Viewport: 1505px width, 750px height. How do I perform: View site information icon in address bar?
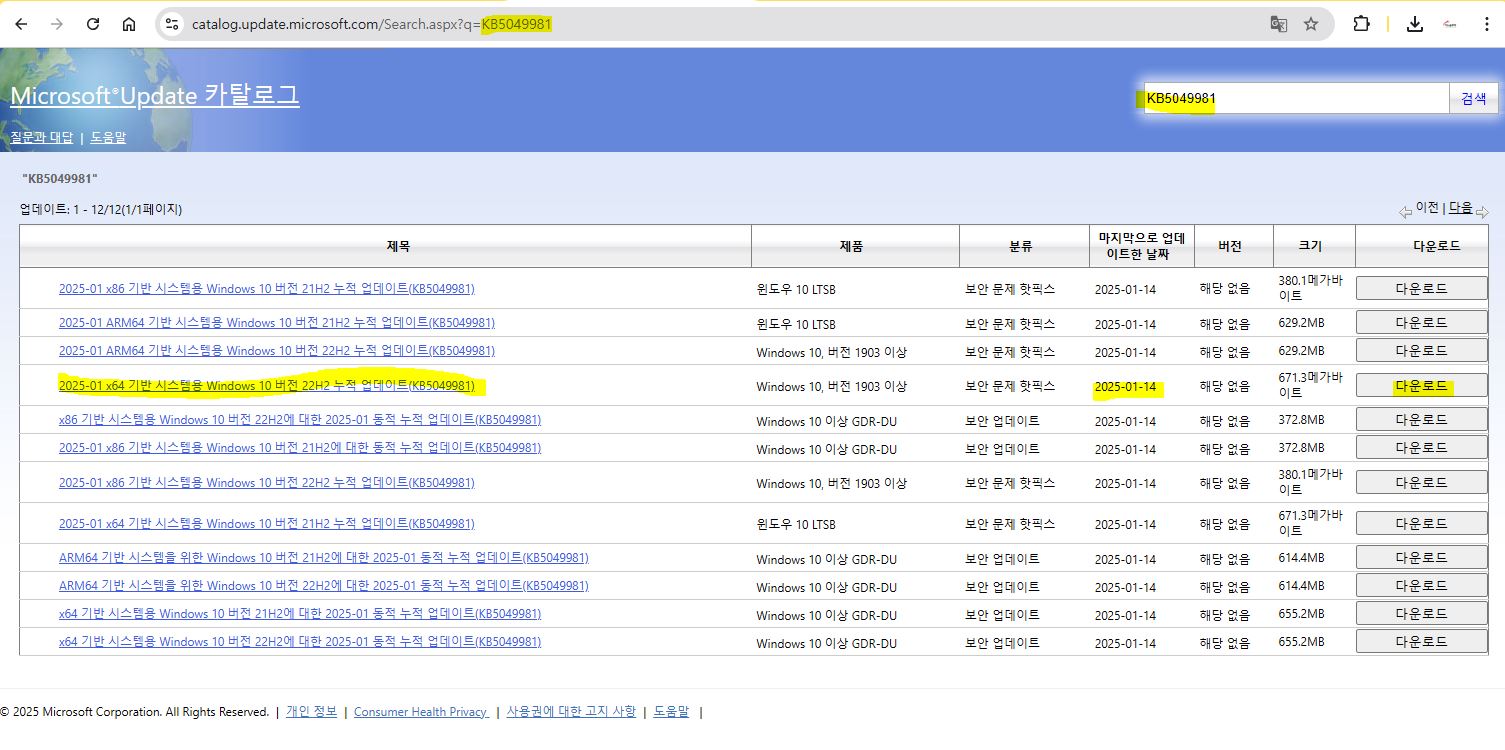pyautogui.click(x=171, y=24)
